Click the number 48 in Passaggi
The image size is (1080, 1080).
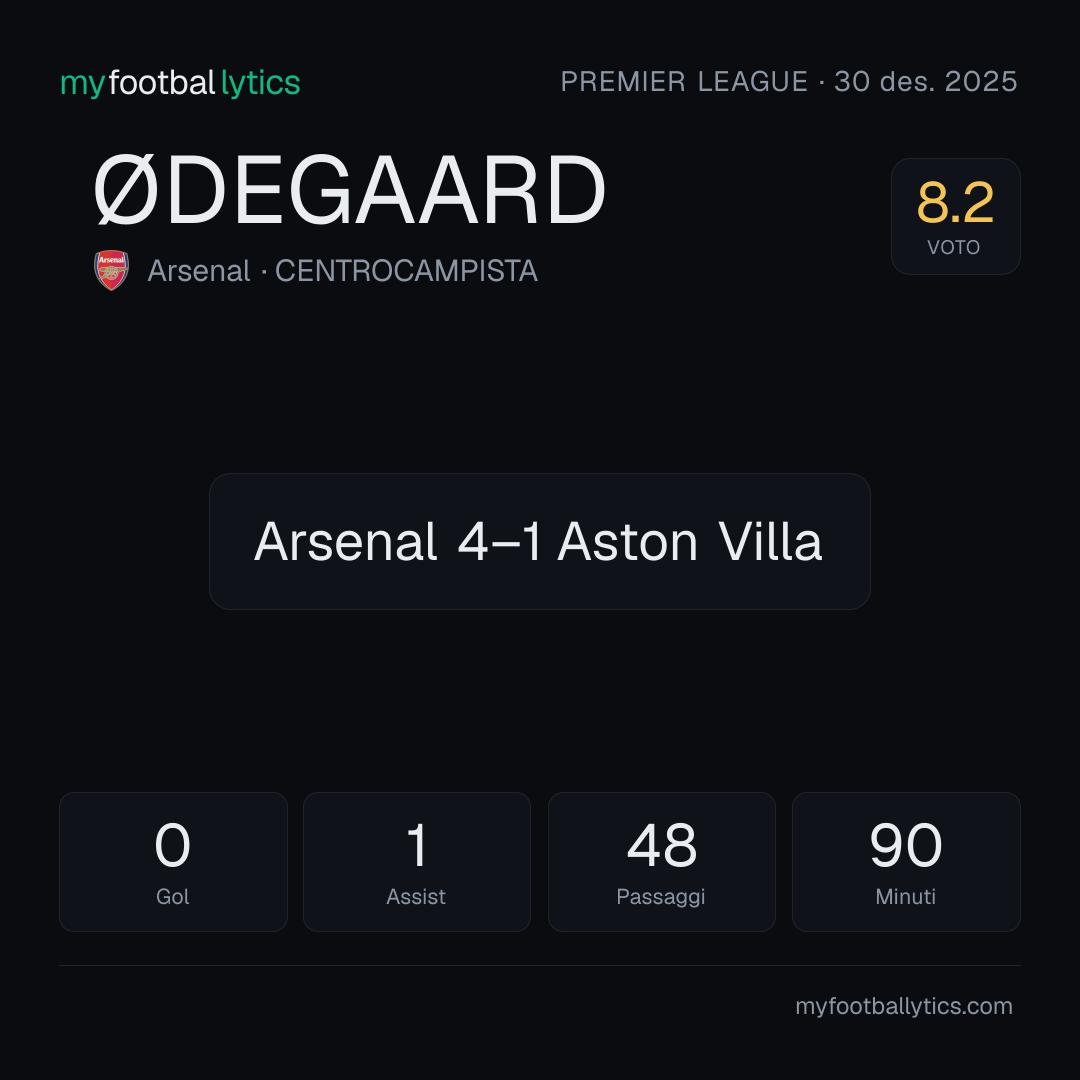[661, 845]
